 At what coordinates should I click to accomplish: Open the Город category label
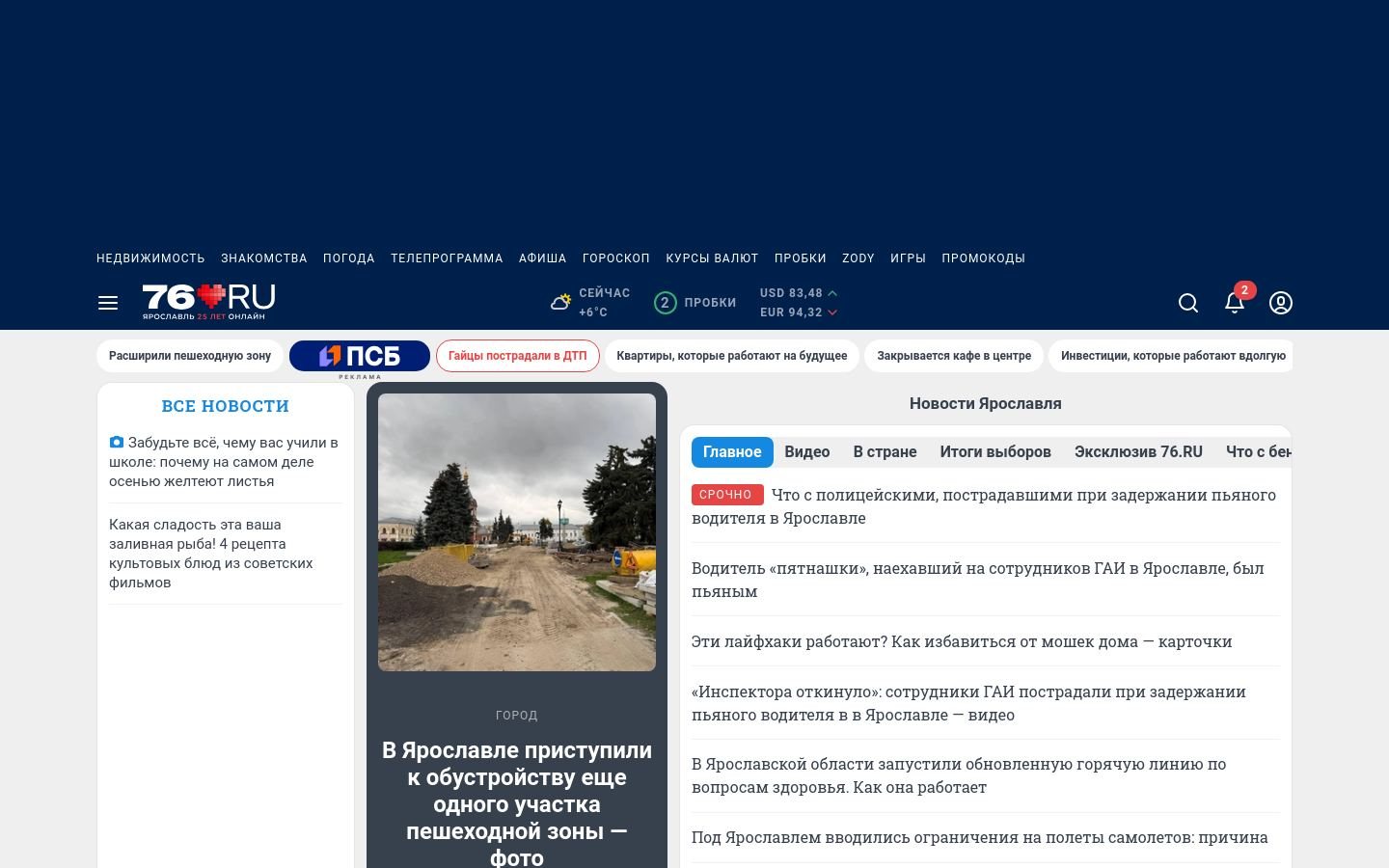(x=517, y=716)
